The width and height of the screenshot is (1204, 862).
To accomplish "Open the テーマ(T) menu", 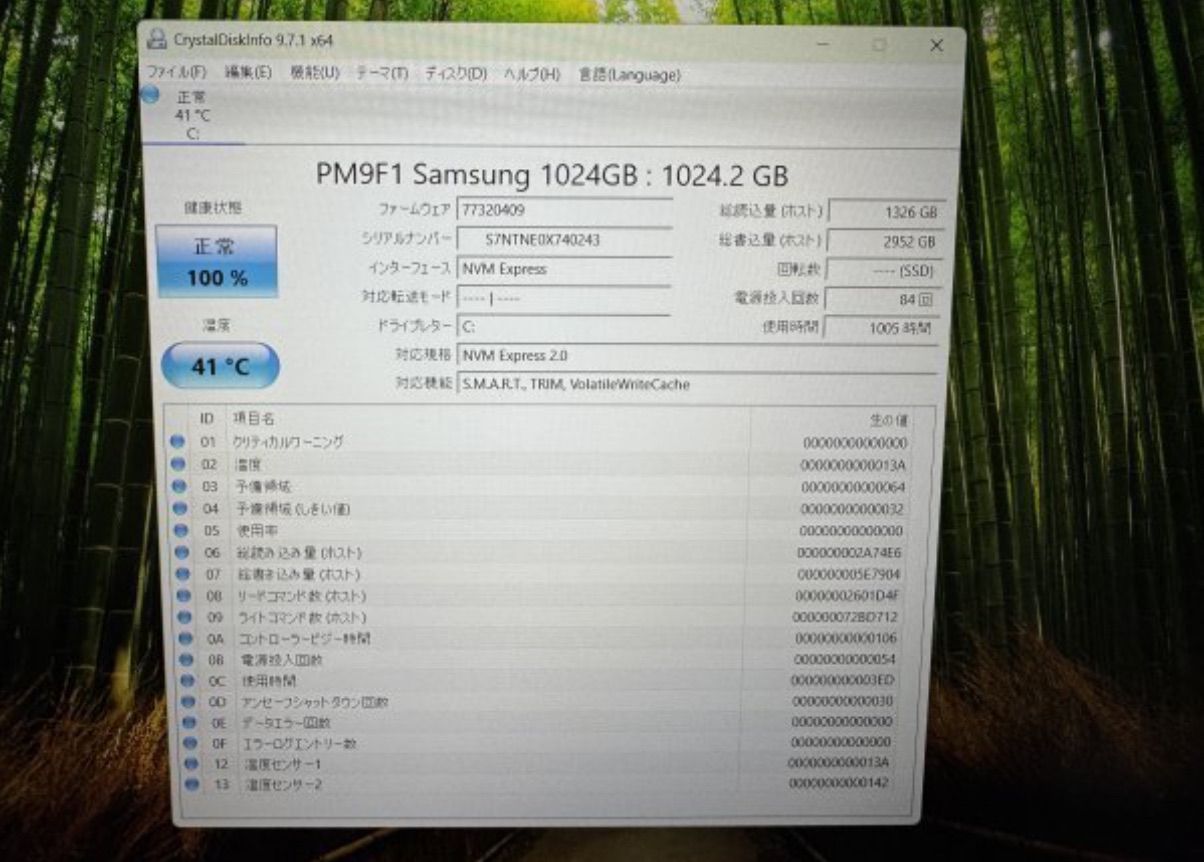I will point(381,74).
